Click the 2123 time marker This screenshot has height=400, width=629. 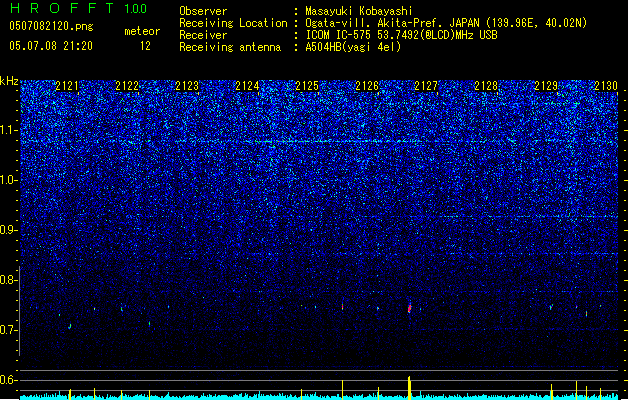tap(187, 86)
